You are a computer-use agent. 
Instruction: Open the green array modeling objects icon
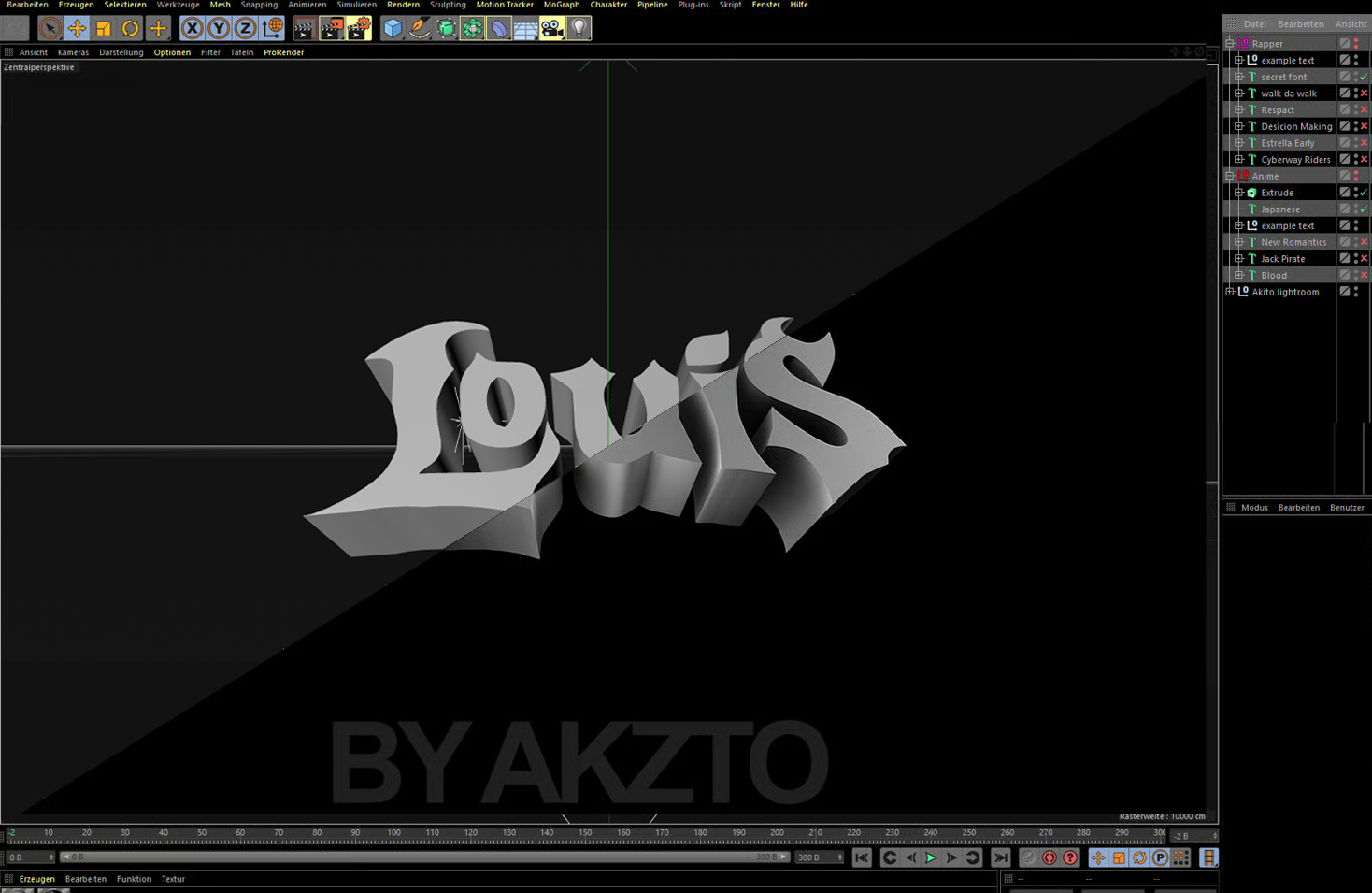[x=473, y=28]
